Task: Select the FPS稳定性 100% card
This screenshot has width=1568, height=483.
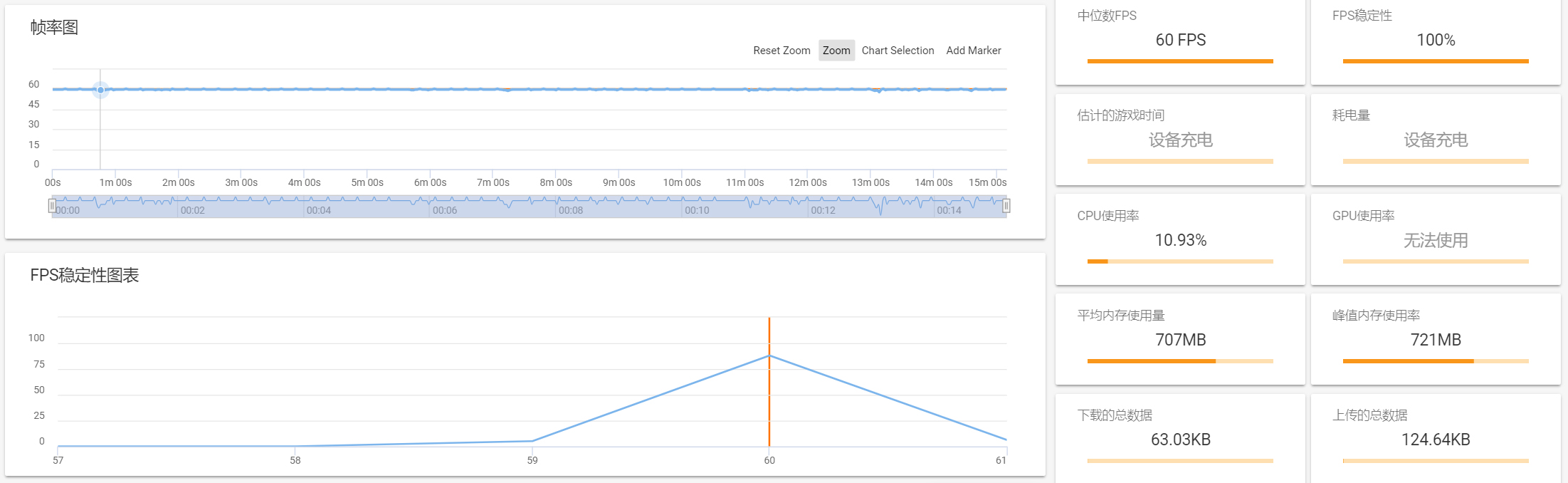Action: tap(1436, 43)
